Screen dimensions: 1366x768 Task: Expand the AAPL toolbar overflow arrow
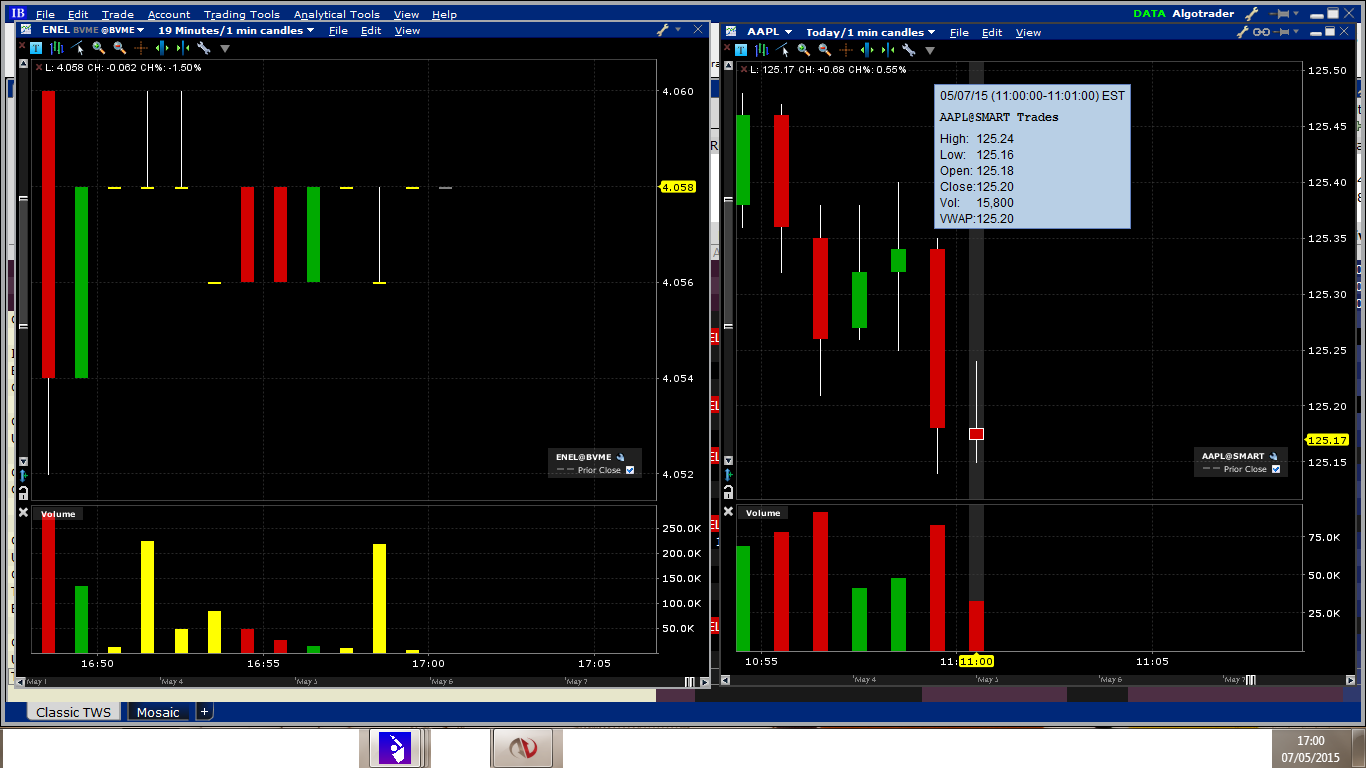click(x=930, y=50)
